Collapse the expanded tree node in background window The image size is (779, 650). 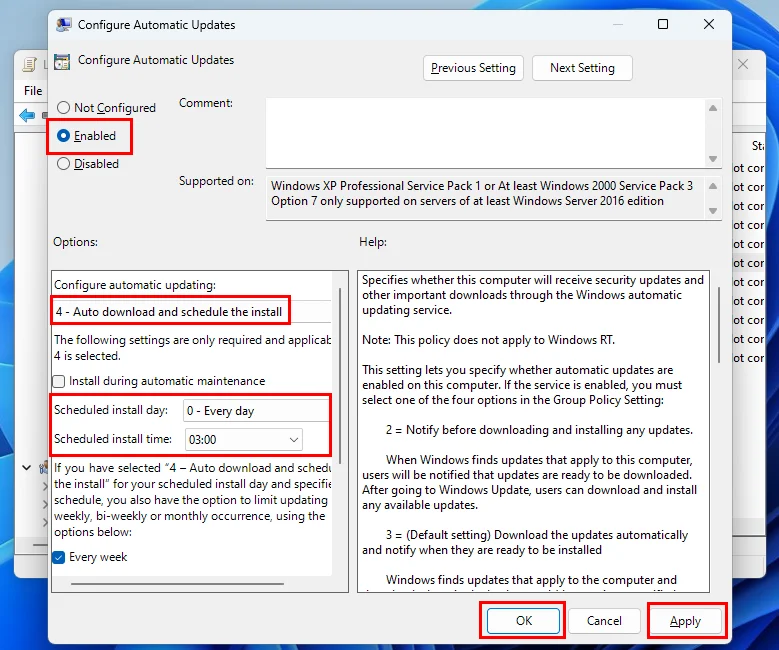tap(27, 468)
